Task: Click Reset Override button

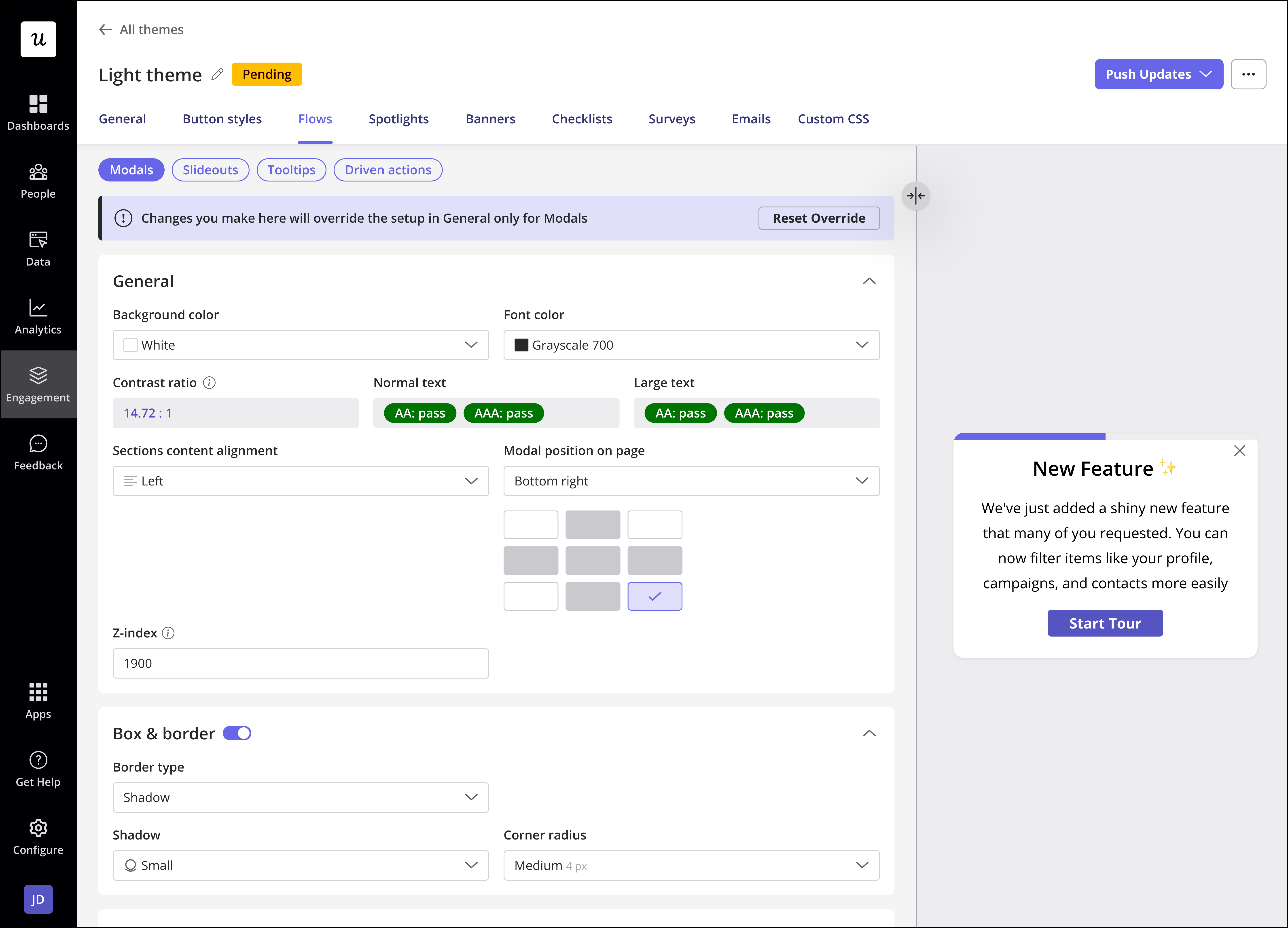Action: (819, 218)
